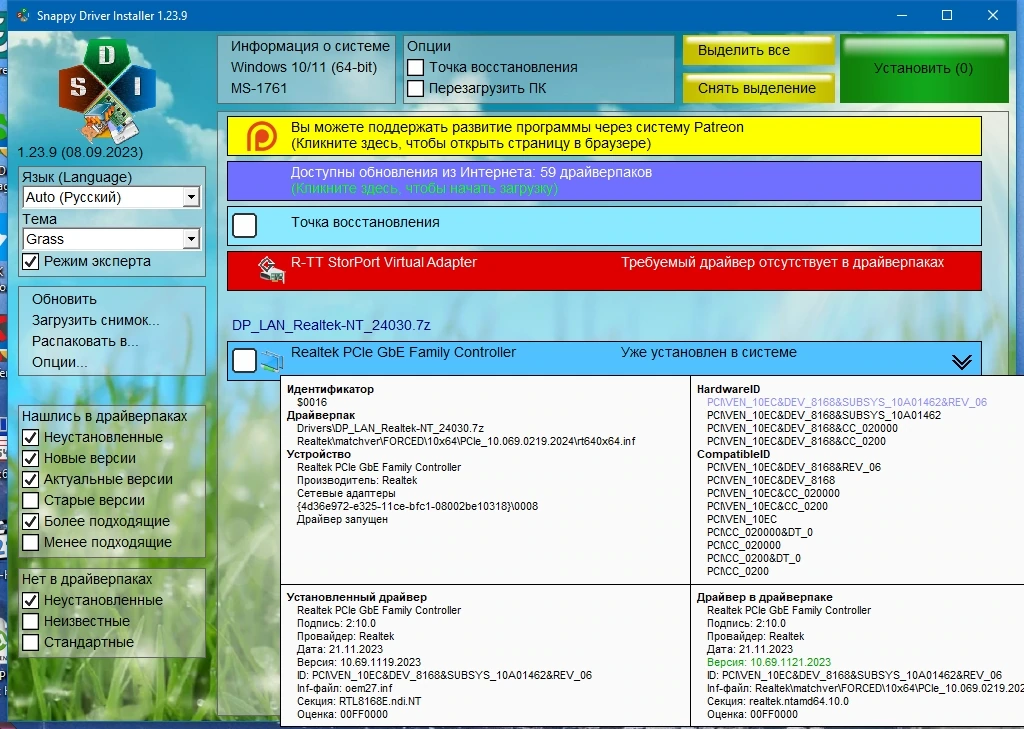This screenshot has width=1024, height=729.
Task: Select the Realtek PCIe GbE driver checkbox
Action: click(x=244, y=360)
